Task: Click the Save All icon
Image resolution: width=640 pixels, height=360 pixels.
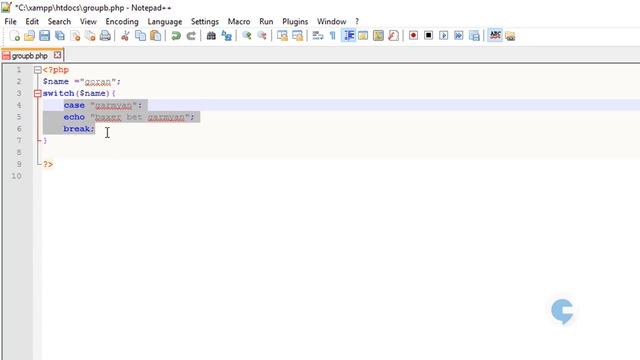Action: pyautogui.click(x=60, y=36)
